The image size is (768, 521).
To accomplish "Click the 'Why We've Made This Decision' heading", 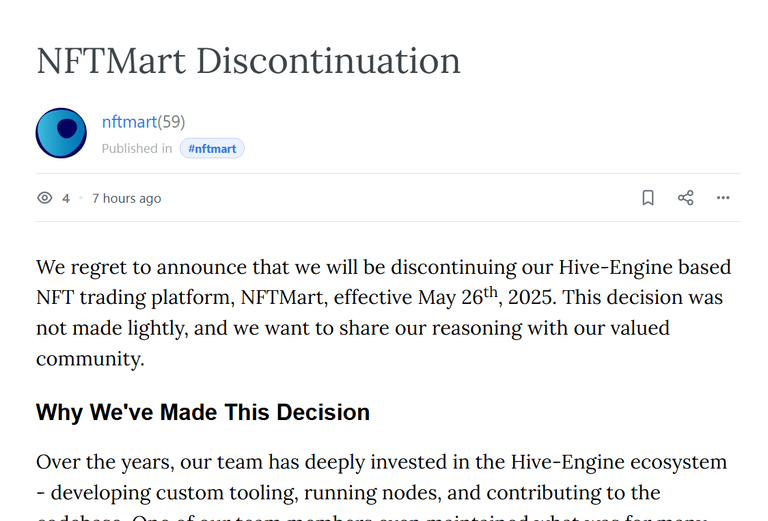I will pyautogui.click(x=203, y=412).
